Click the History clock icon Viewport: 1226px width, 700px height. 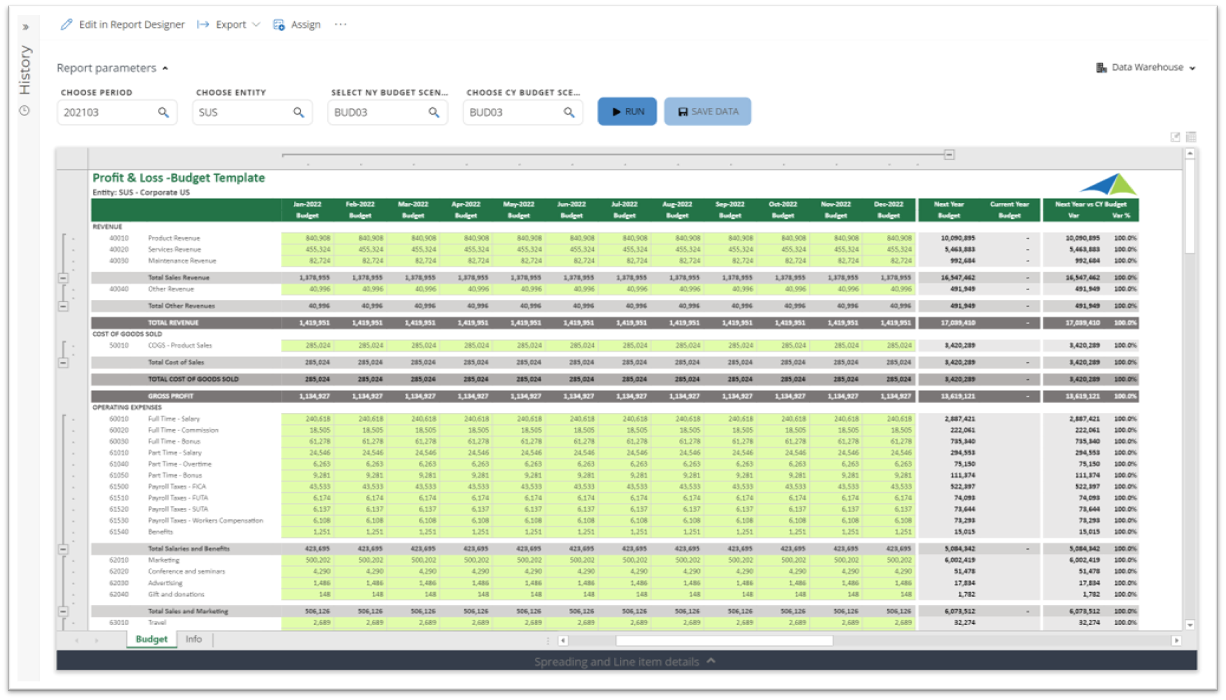click(25, 110)
